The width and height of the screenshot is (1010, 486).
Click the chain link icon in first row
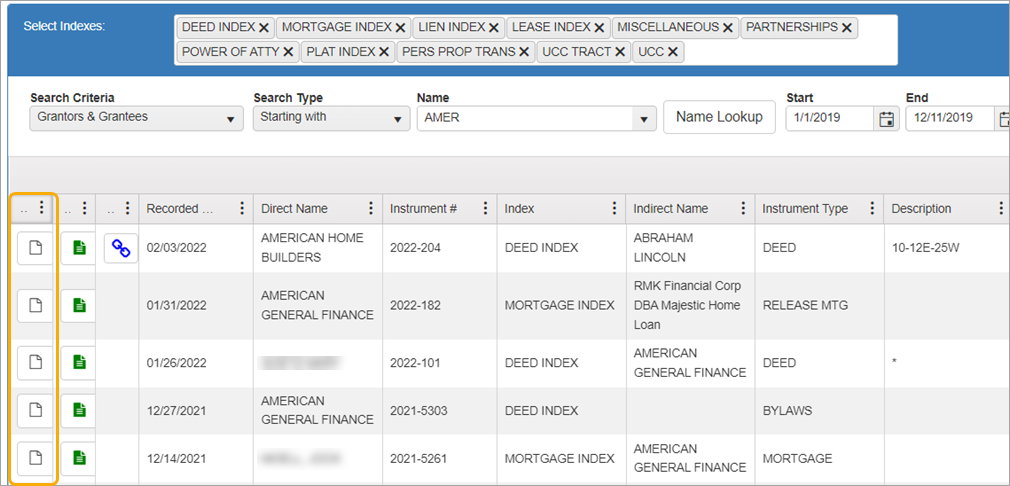coord(121,248)
